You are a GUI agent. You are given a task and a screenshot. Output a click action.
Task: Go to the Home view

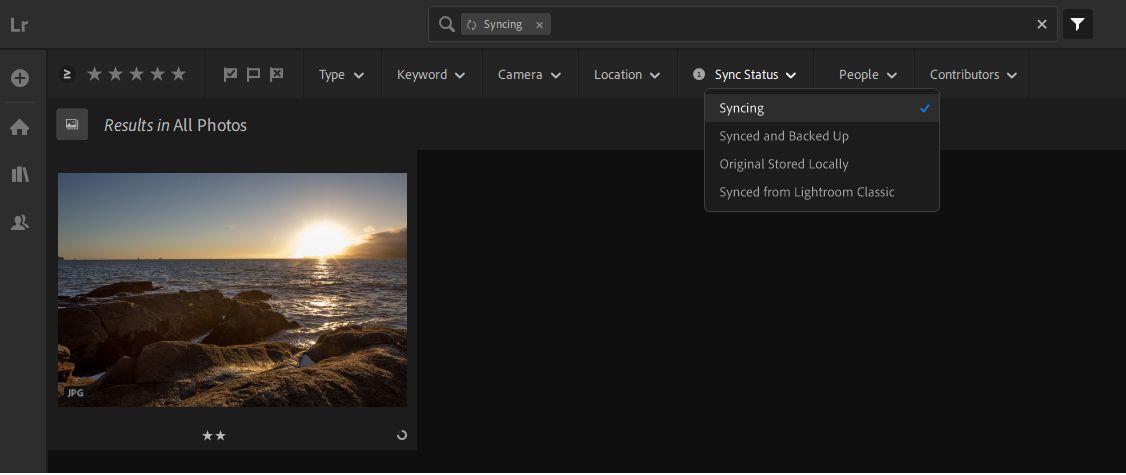pos(20,127)
